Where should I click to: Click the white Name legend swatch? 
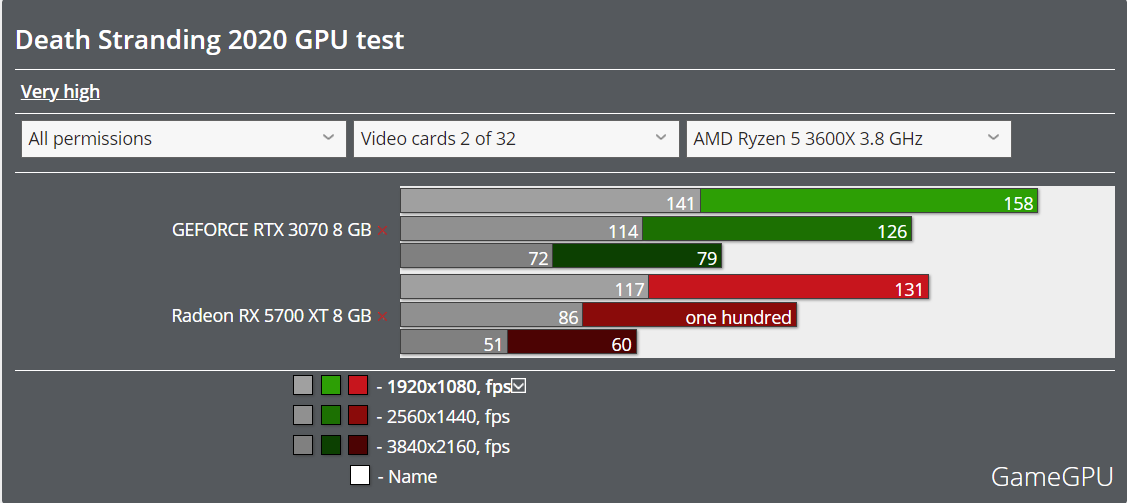point(360,476)
